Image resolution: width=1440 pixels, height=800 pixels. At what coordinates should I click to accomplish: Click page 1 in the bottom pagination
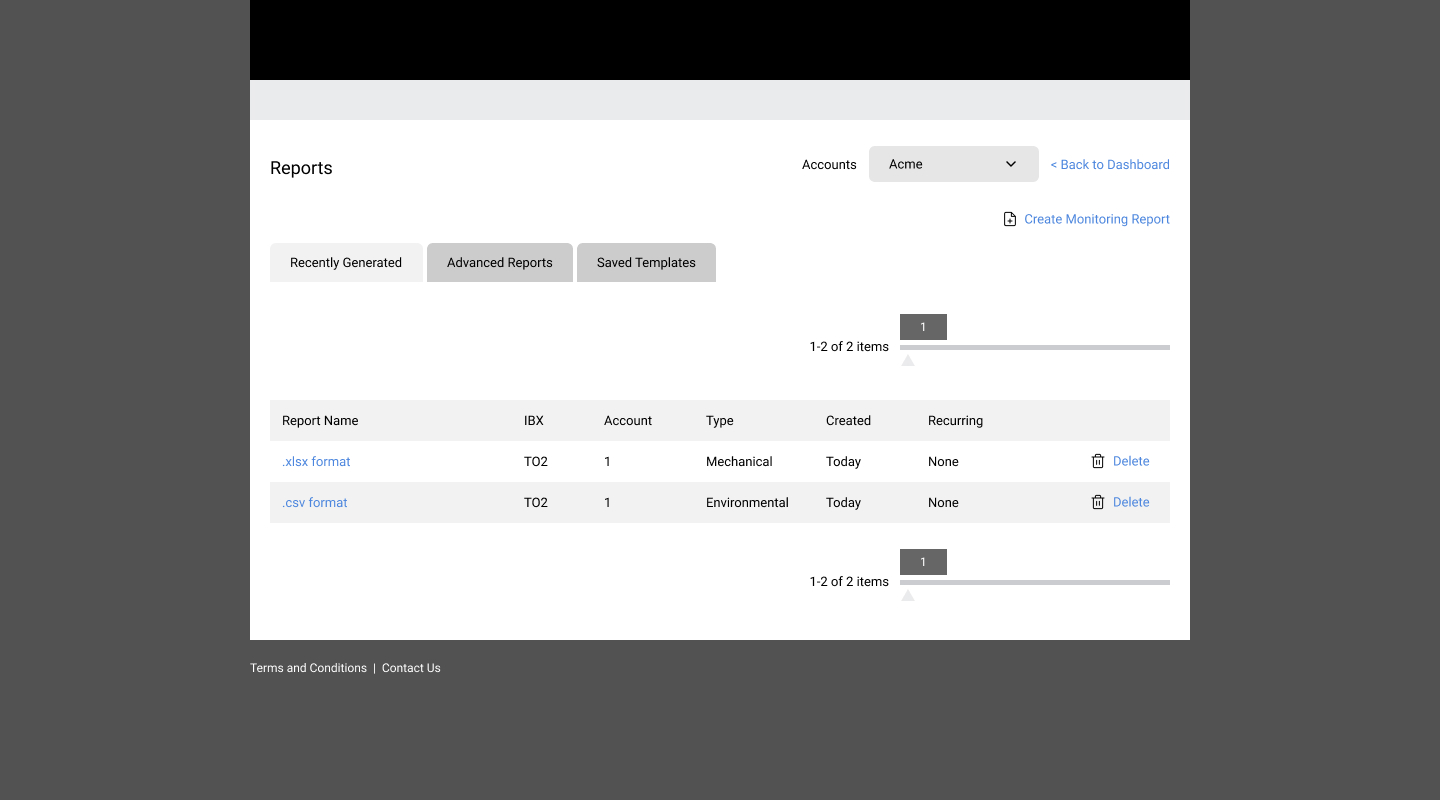pos(923,562)
